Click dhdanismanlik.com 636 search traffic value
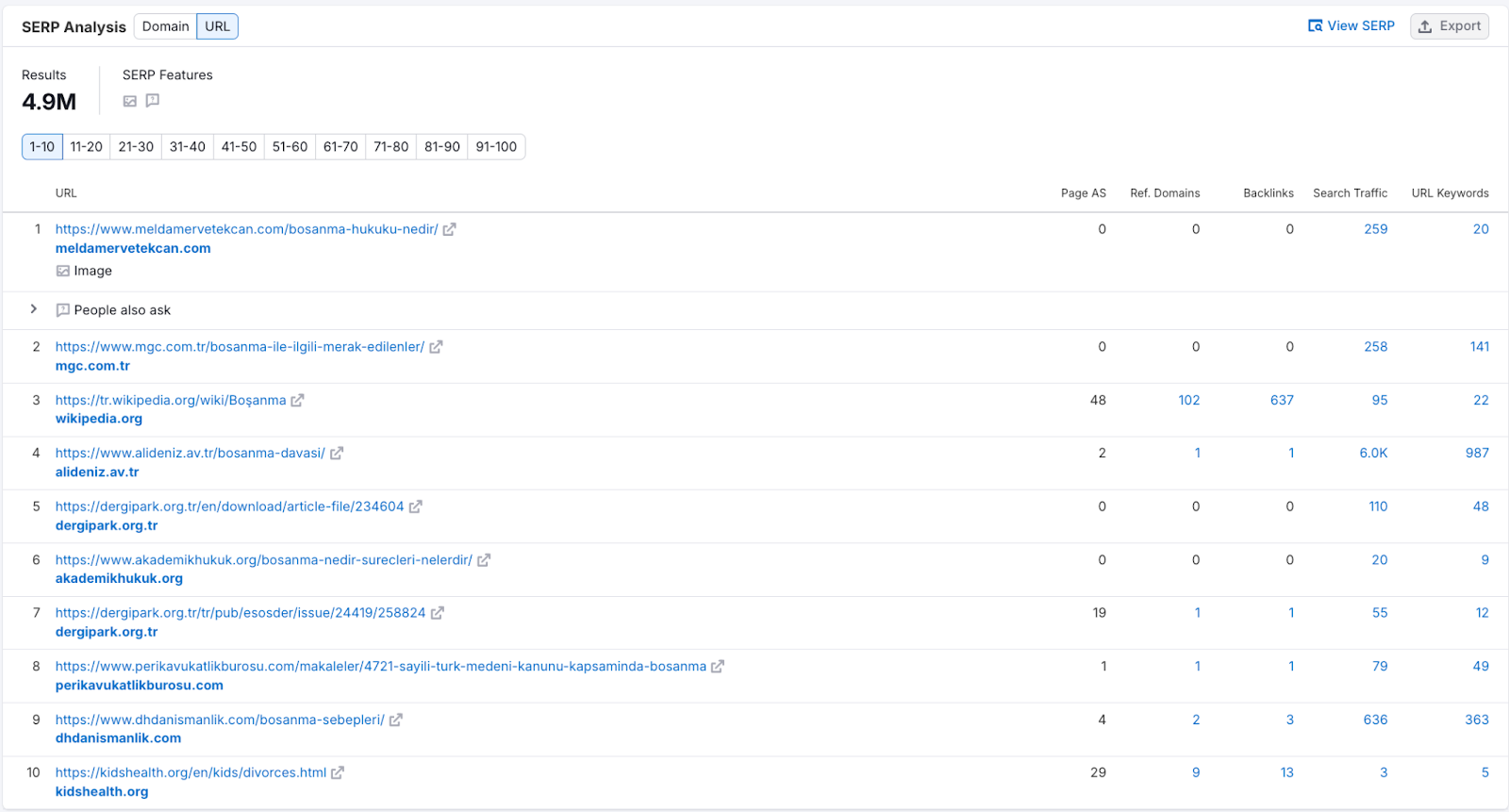Image resolution: width=1509 pixels, height=812 pixels. click(x=1375, y=720)
